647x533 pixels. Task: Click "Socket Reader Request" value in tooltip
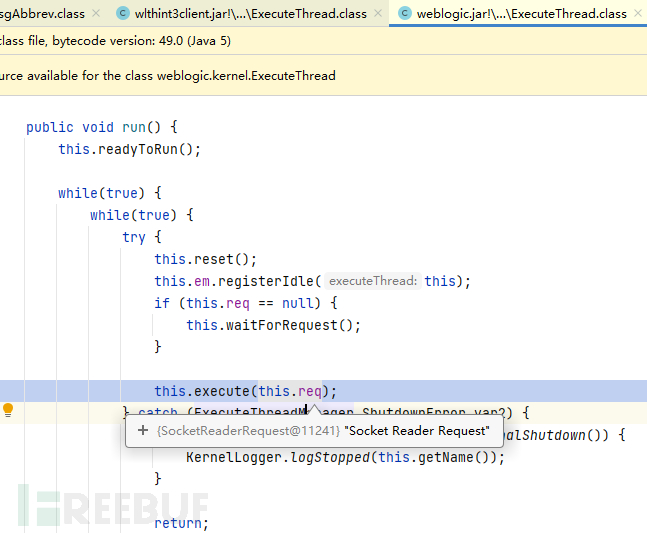click(416, 431)
